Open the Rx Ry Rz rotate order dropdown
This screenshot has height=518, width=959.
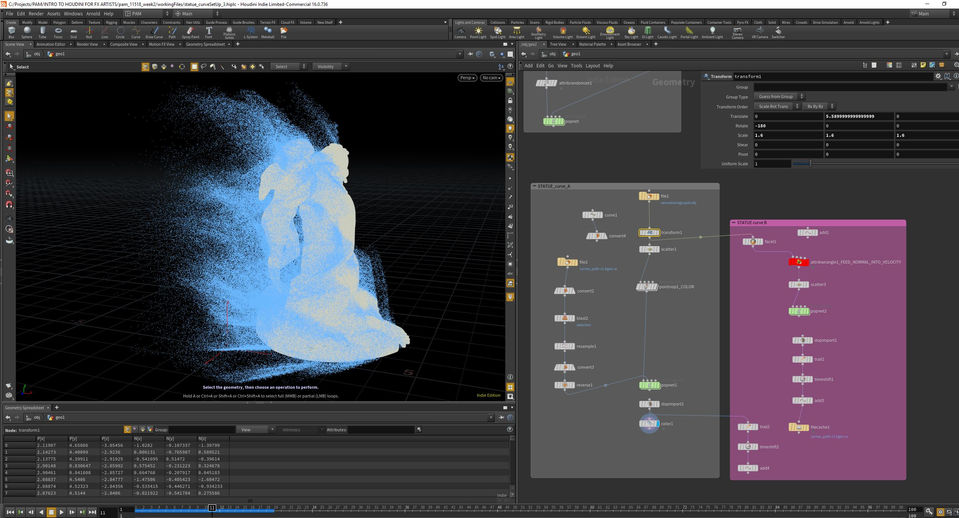(x=819, y=106)
